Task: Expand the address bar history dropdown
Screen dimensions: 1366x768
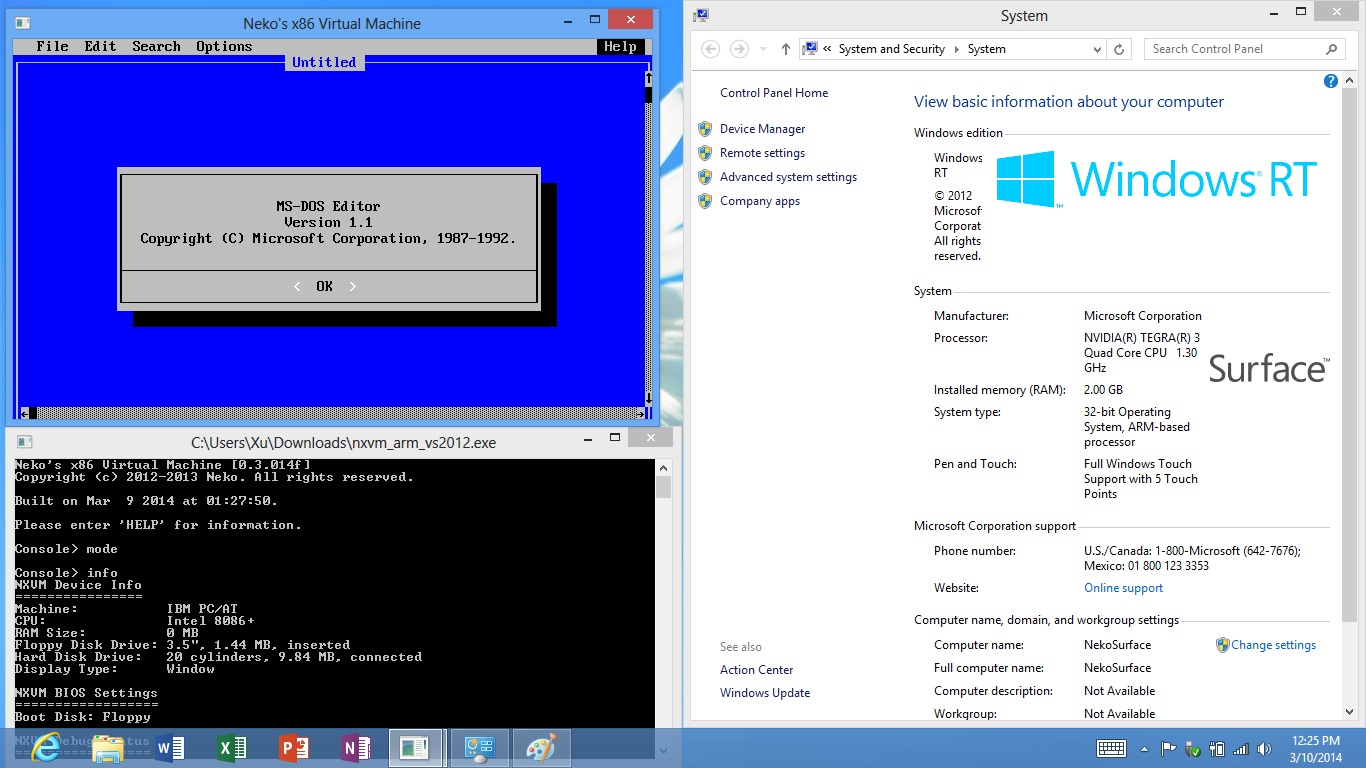Action: (x=1096, y=49)
